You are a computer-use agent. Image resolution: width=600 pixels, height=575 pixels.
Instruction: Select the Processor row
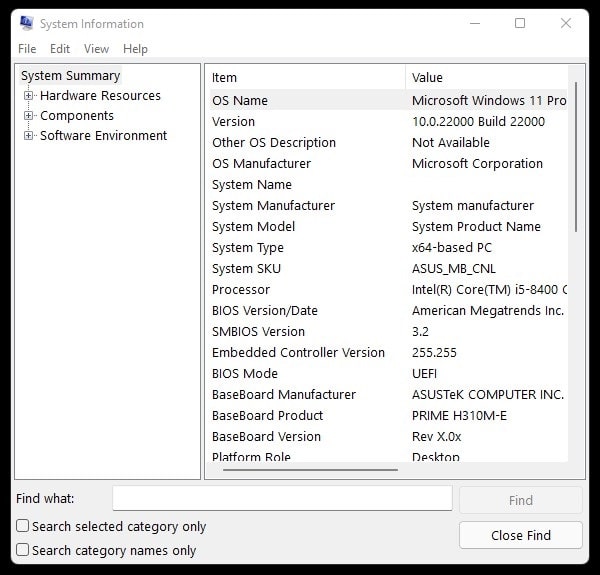(x=388, y=290)
